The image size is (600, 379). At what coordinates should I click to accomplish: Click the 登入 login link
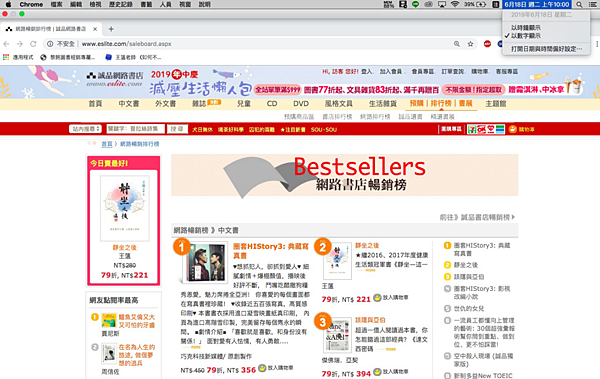[367, 71]
